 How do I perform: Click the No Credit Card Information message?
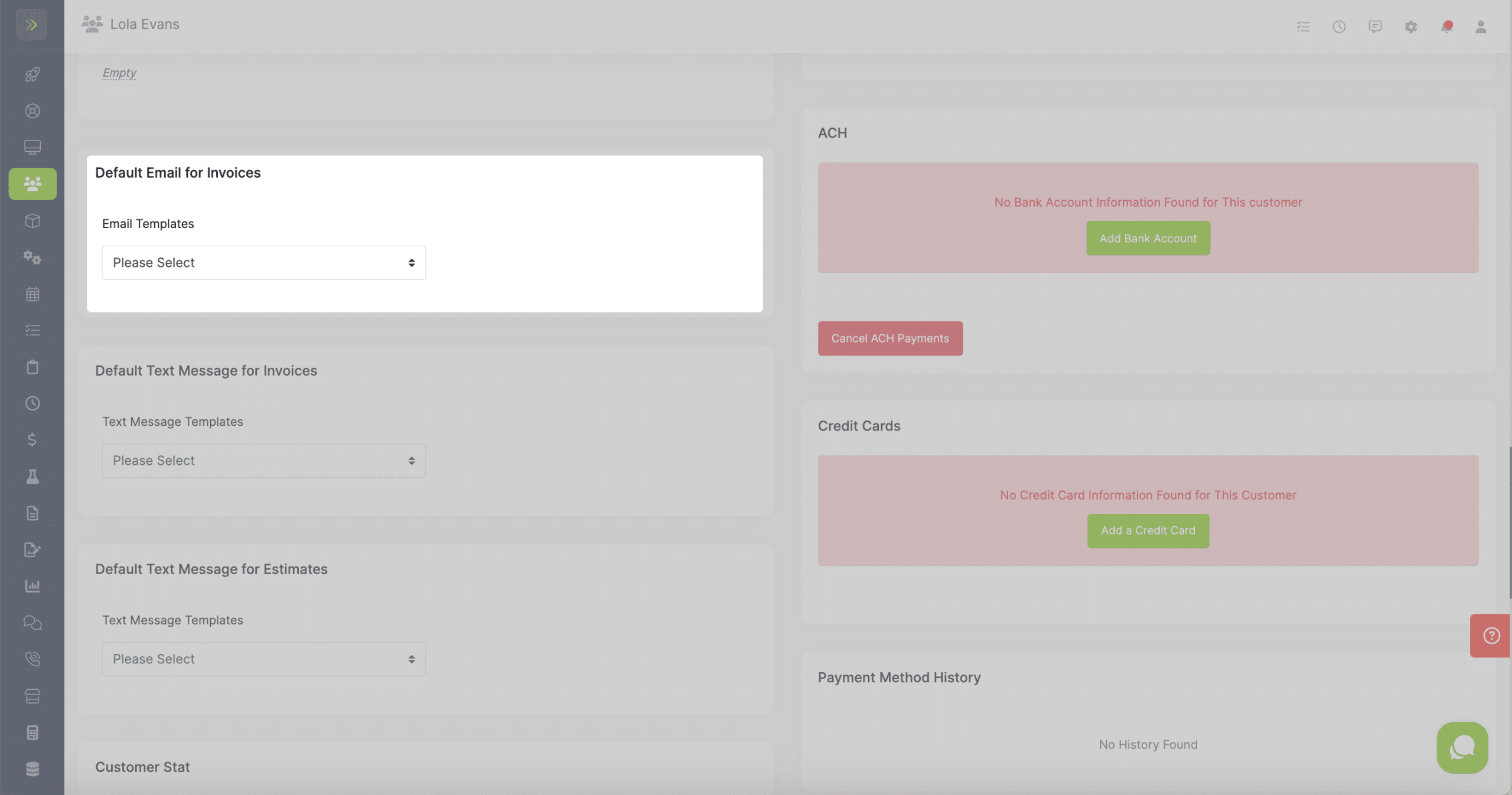click(1148, 495)
